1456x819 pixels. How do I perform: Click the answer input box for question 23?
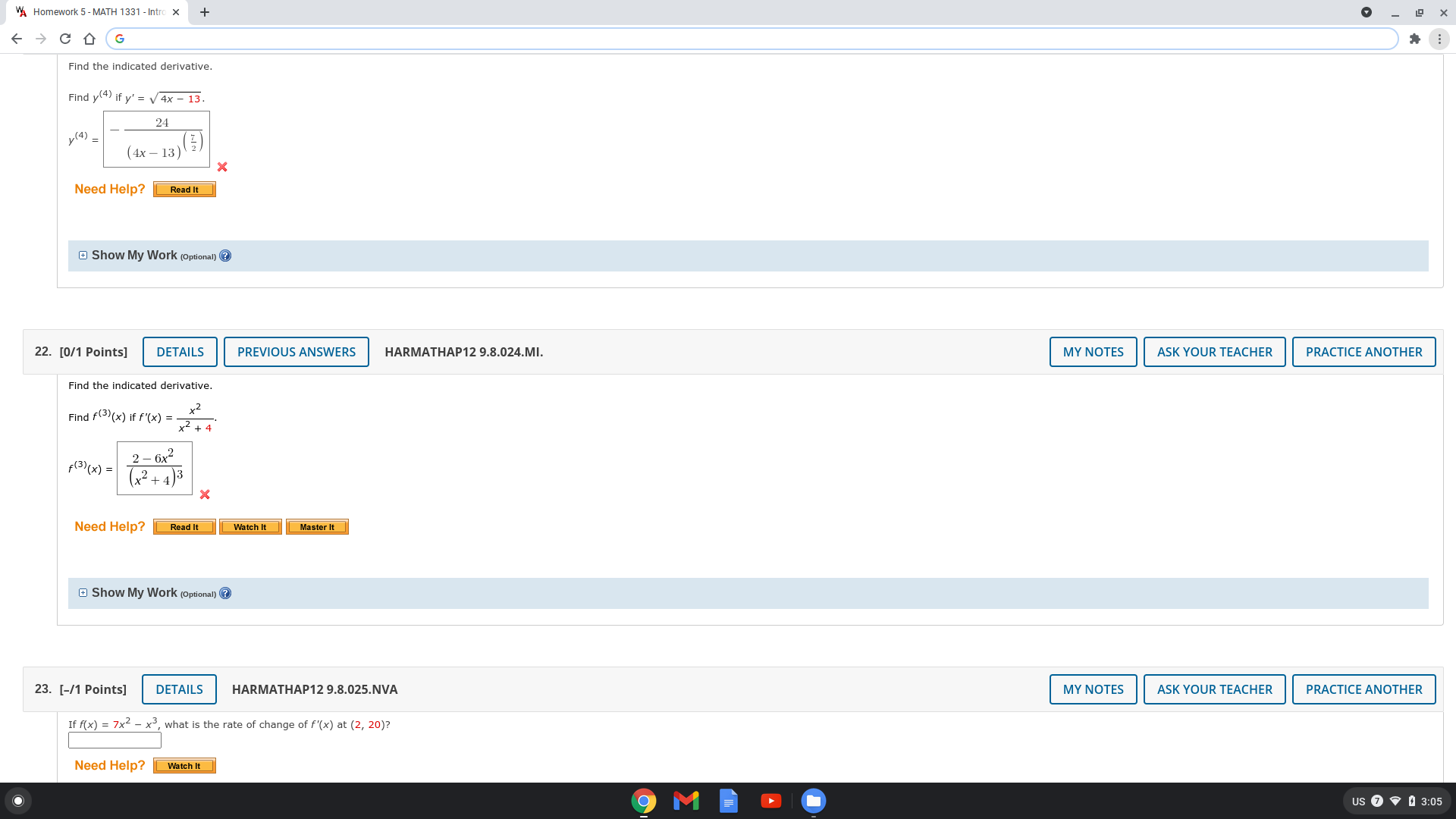coord(114,740)
